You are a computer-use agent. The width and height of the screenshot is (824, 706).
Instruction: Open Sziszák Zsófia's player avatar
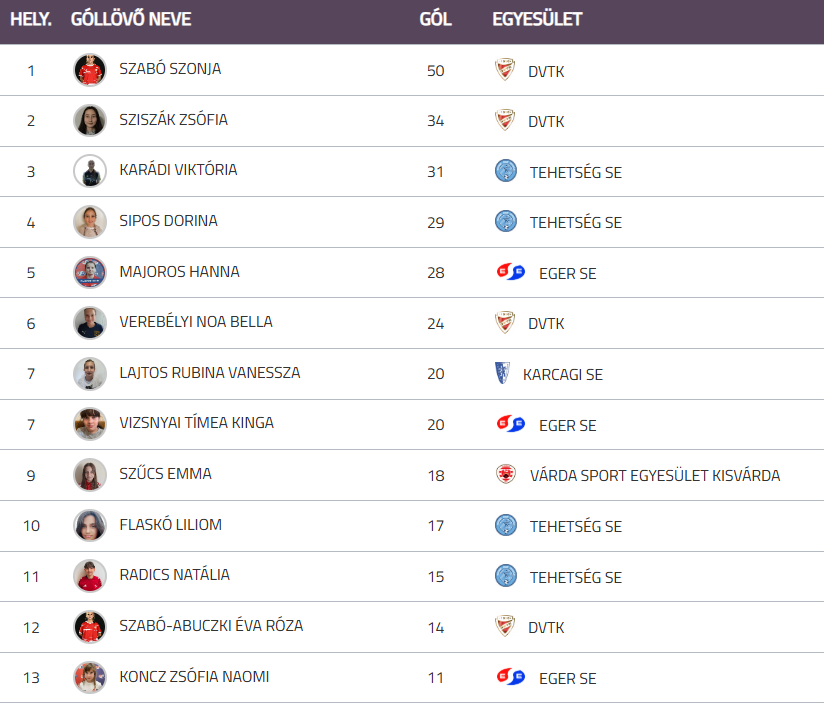[x=90, y=120]
